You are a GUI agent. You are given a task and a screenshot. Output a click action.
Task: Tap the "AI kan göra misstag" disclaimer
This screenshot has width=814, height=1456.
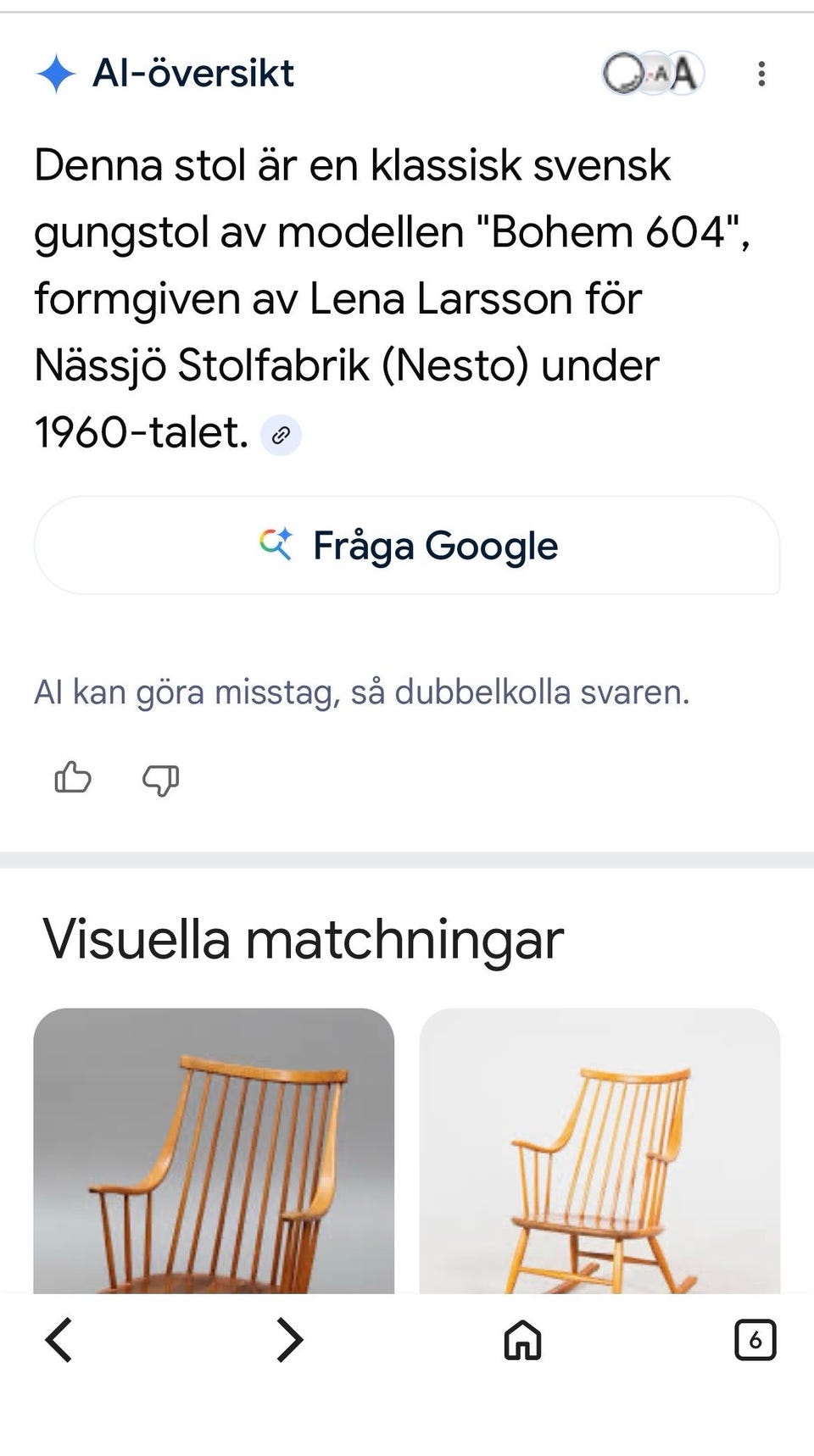[361, 692]
